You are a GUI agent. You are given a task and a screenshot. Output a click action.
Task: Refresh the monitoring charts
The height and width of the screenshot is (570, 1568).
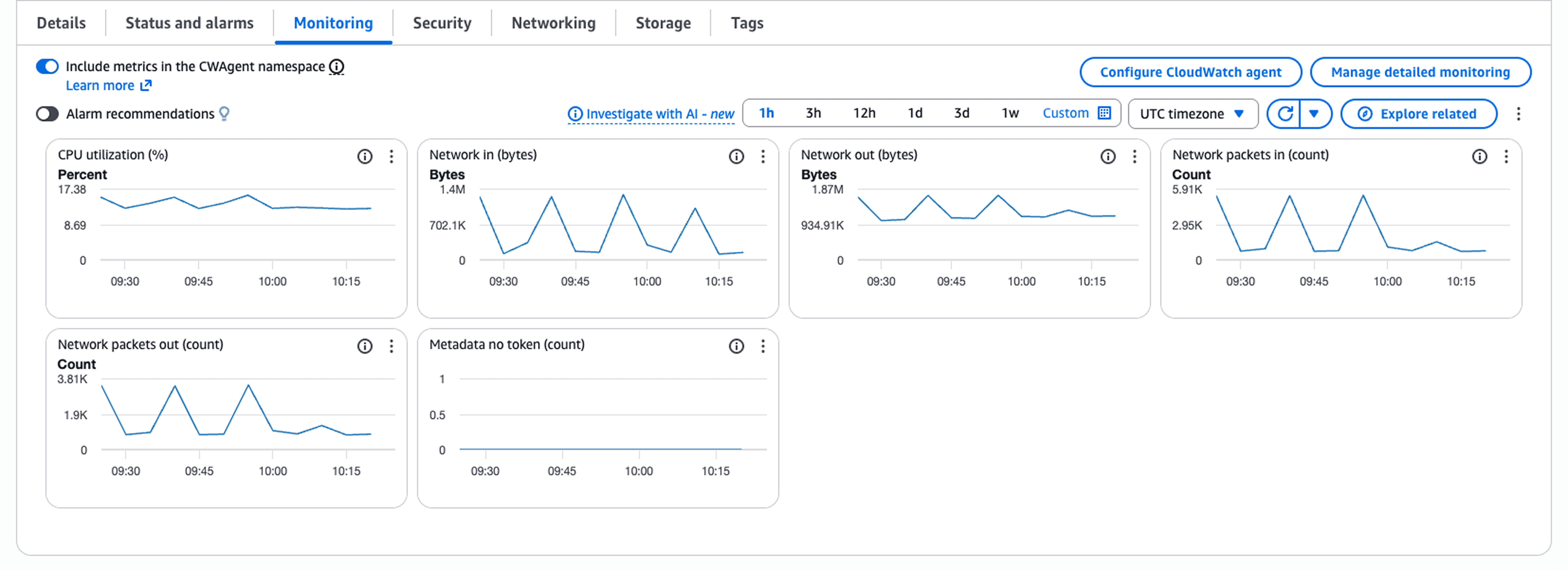pyautogui.click(x=1284, y=114)
